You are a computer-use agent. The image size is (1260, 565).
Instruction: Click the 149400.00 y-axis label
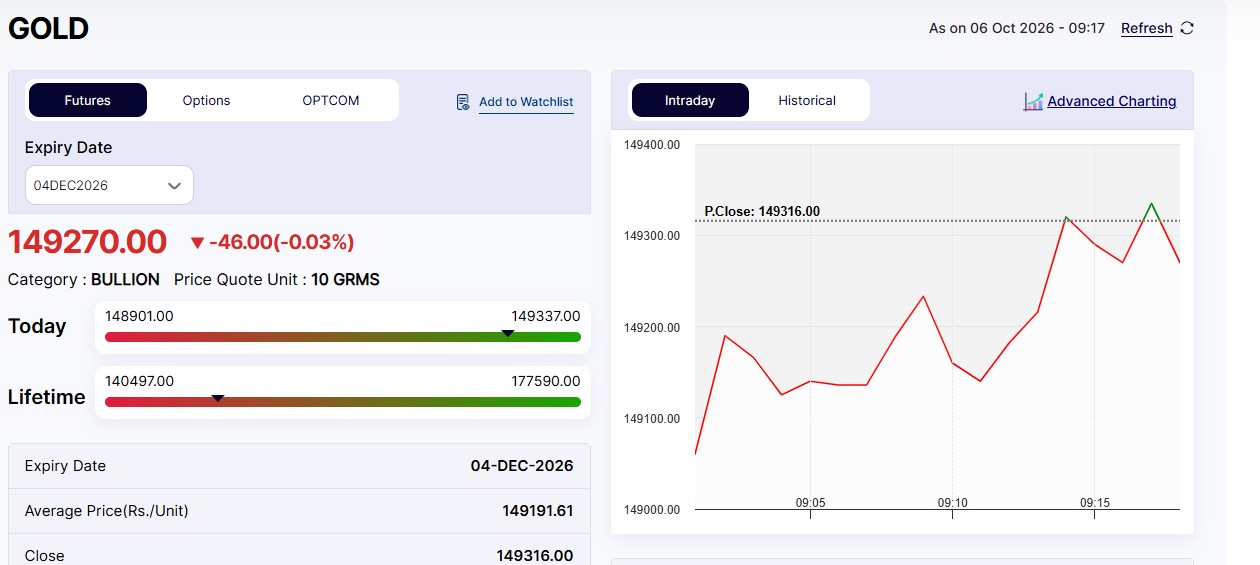coord(652,145)
